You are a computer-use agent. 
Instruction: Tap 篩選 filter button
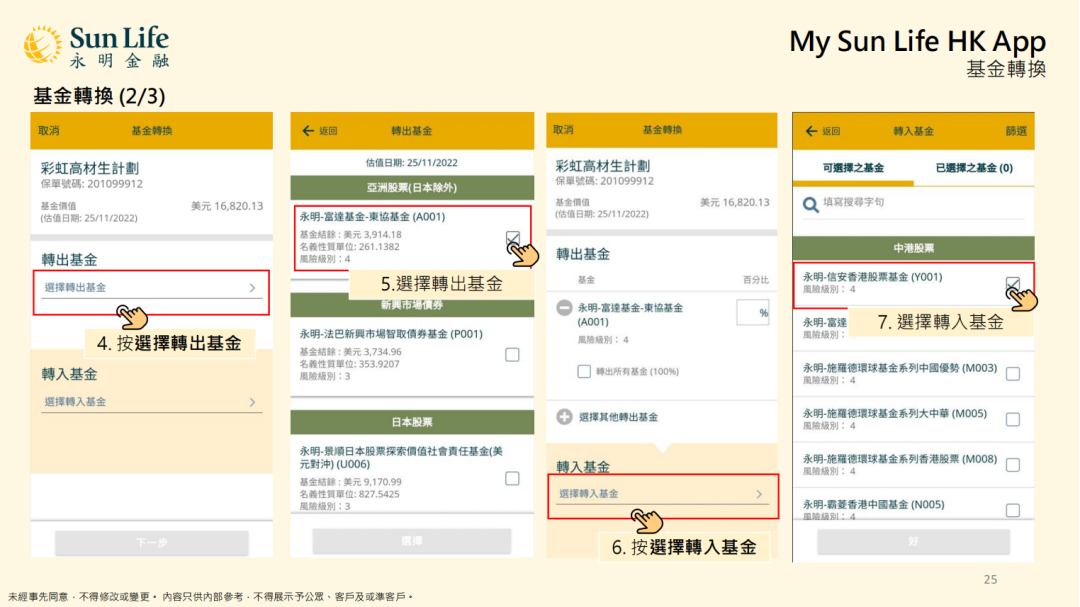[1016, 131]
